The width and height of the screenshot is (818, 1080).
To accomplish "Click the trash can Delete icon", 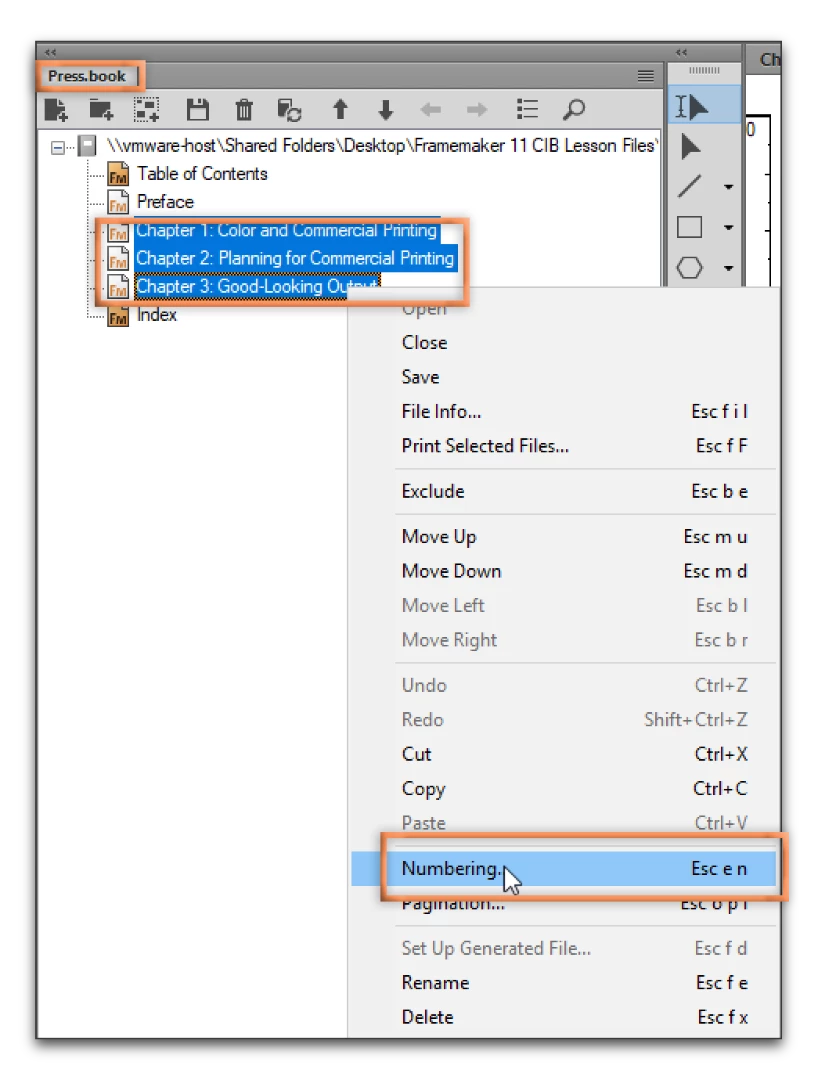I will [244, 110].
